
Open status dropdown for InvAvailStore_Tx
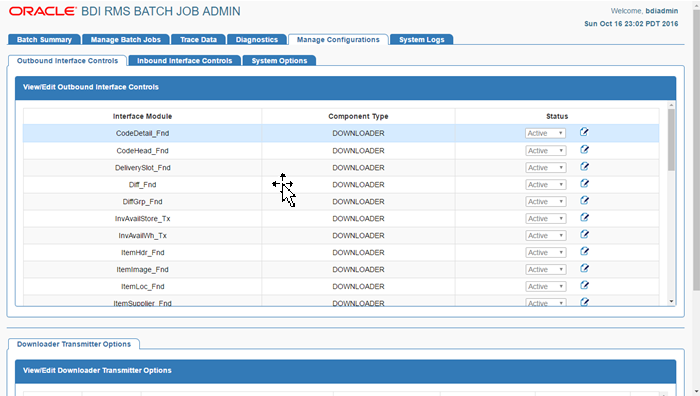(x=546, y=219)
